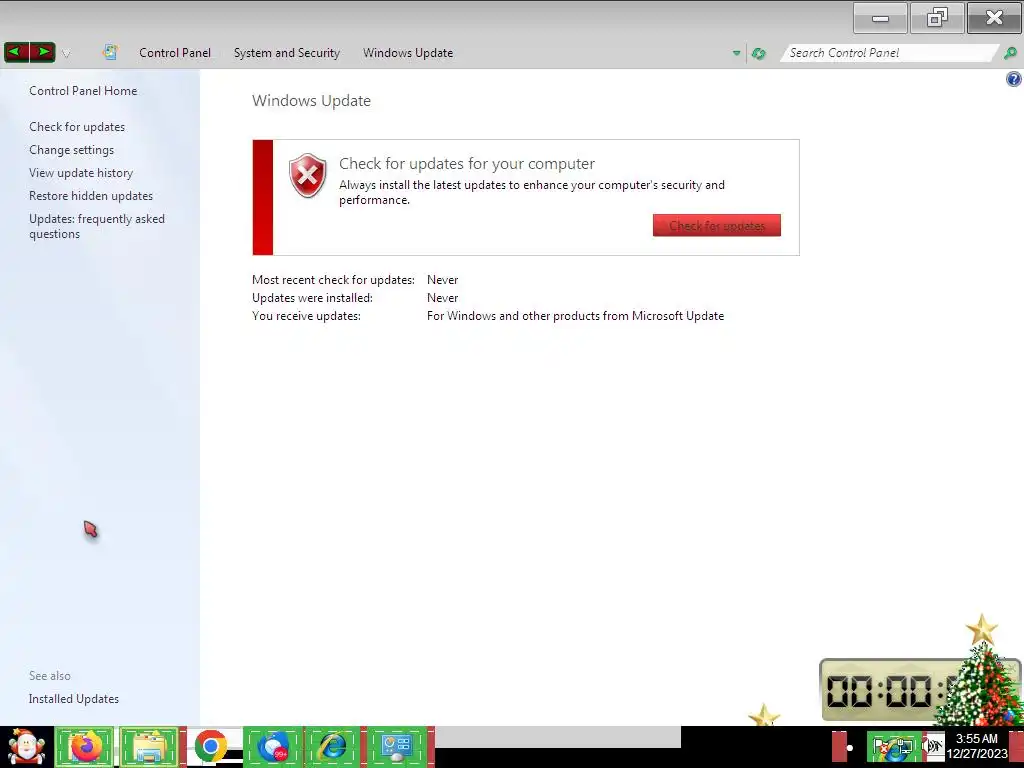This screenshot has width=1024, height=768.
Task: Select Windows Update breadcrumb
Action: 408,53
